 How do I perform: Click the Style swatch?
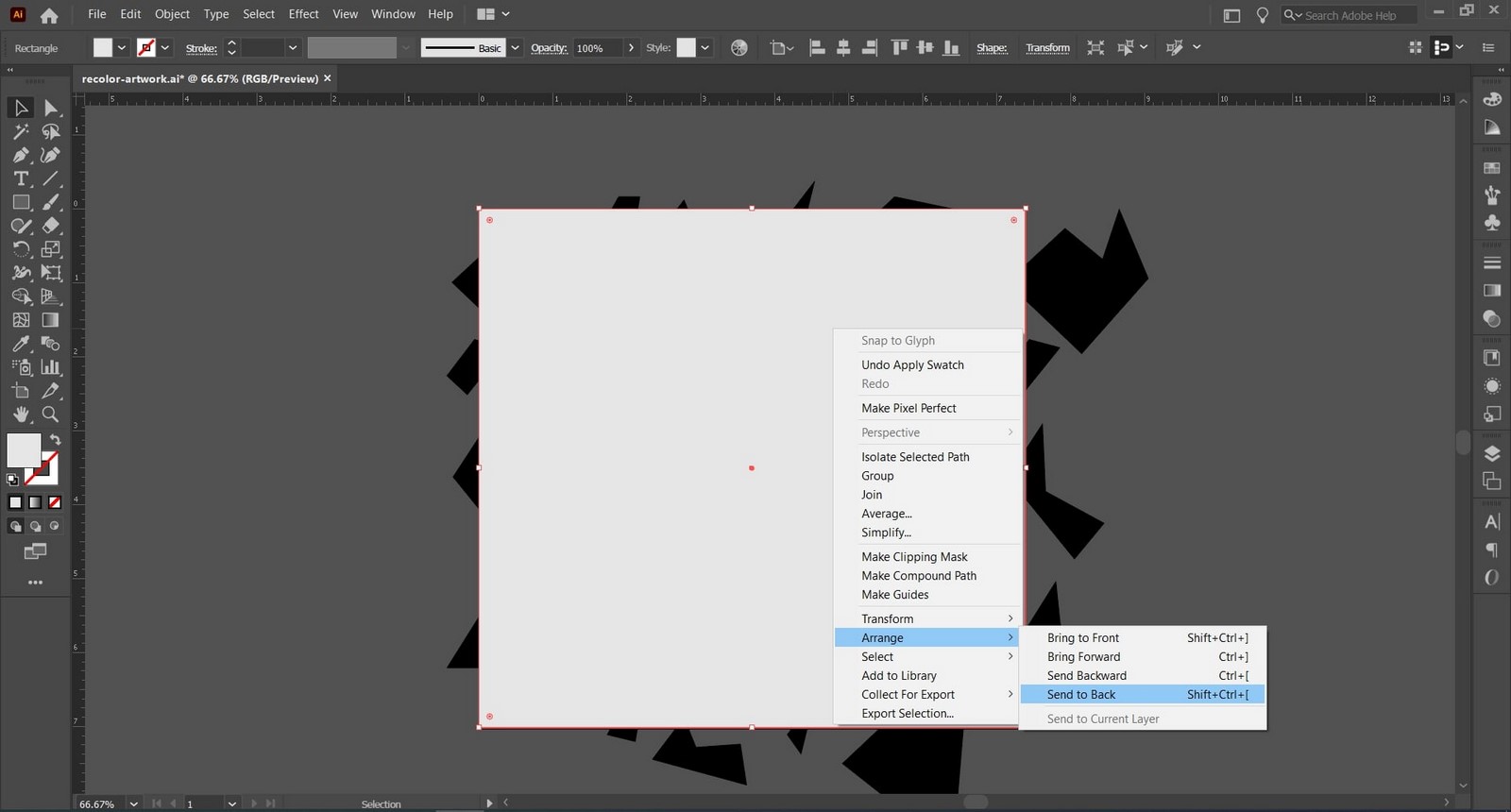tap(687, 47)
